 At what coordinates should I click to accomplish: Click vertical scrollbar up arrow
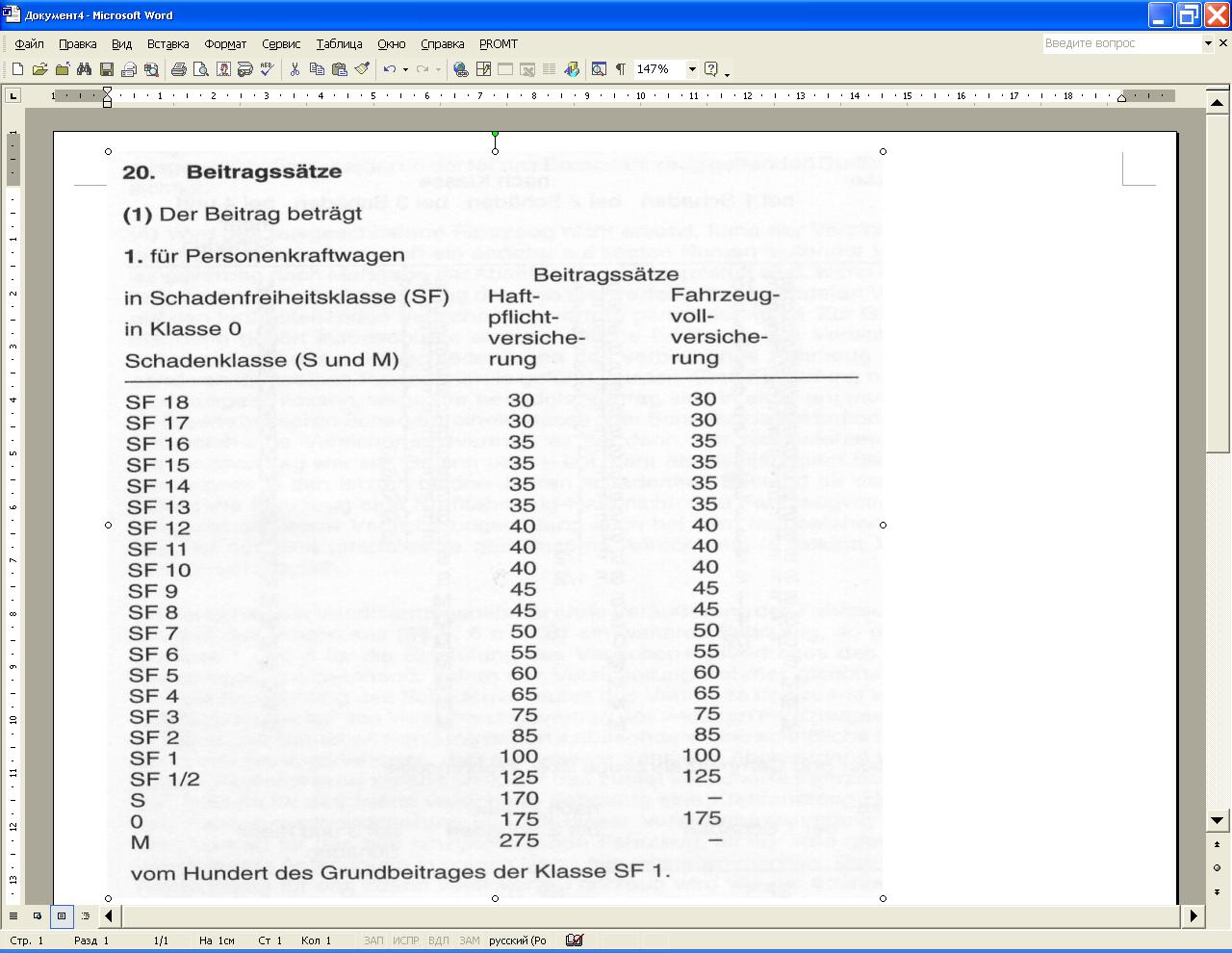point(1218,101)
